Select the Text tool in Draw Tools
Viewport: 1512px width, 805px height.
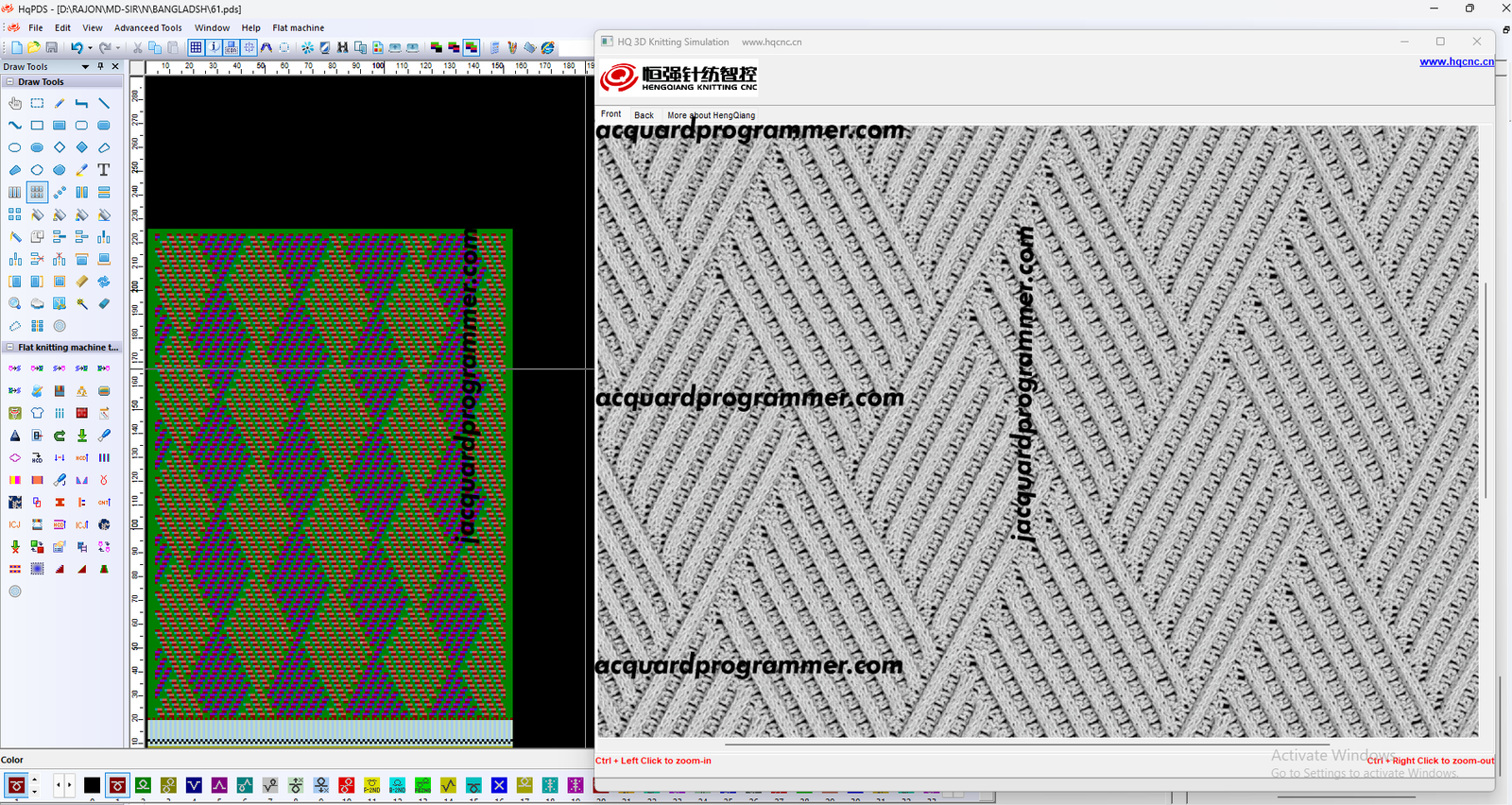(x=104, y=170)
